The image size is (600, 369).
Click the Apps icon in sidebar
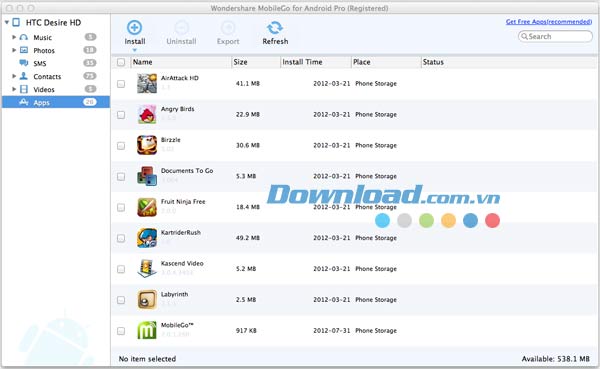point(24,102)
